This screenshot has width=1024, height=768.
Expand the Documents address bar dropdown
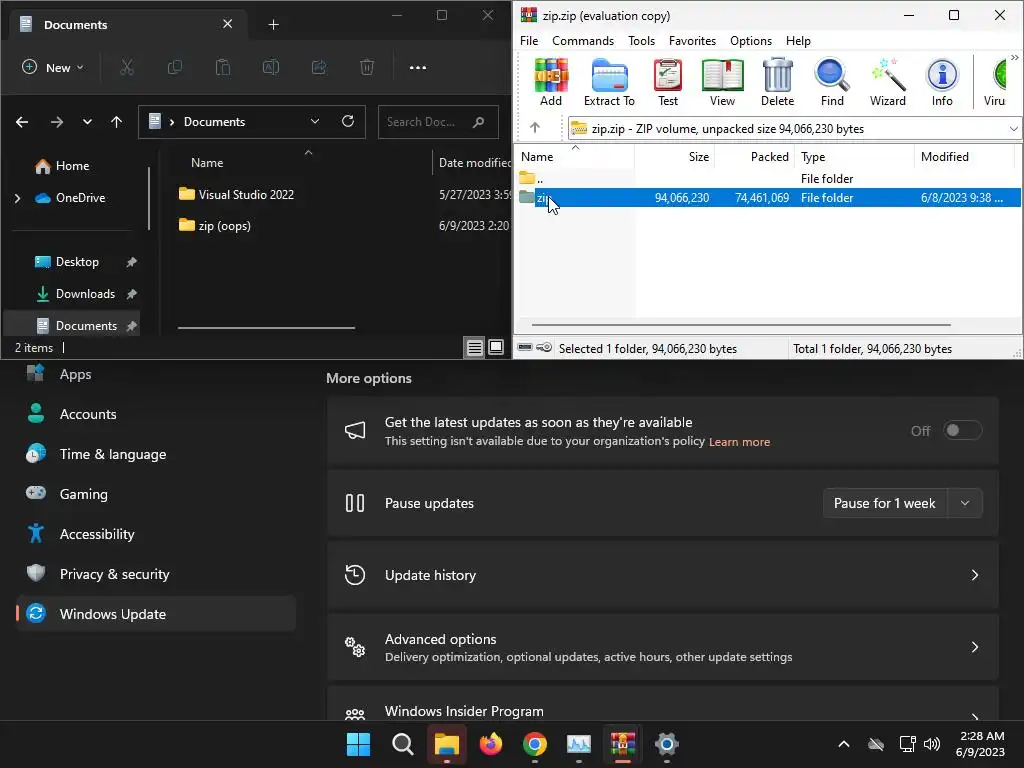coord(315,121)
